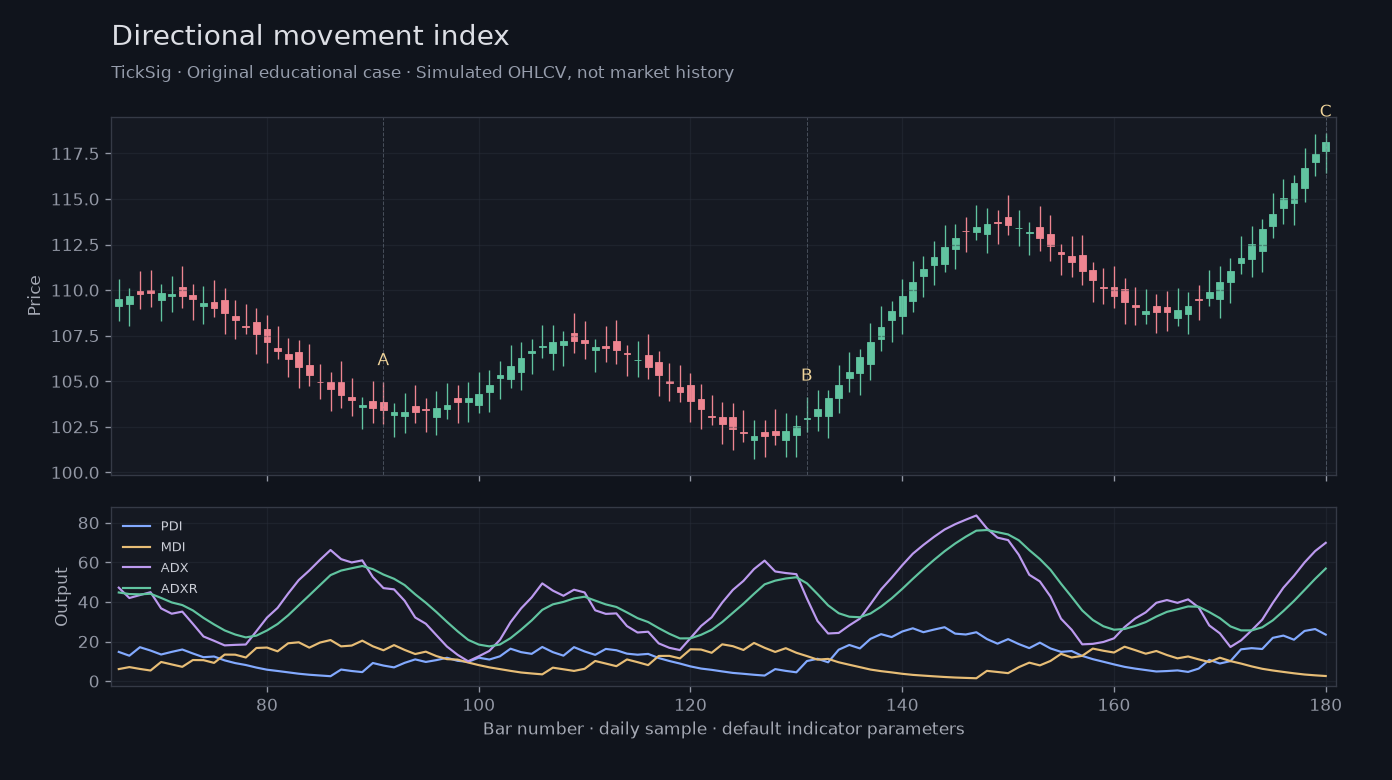The height and width of the screenshot is (780, 1392).
Task: Click the ADXR legend entry
Action: coord(158,589)
